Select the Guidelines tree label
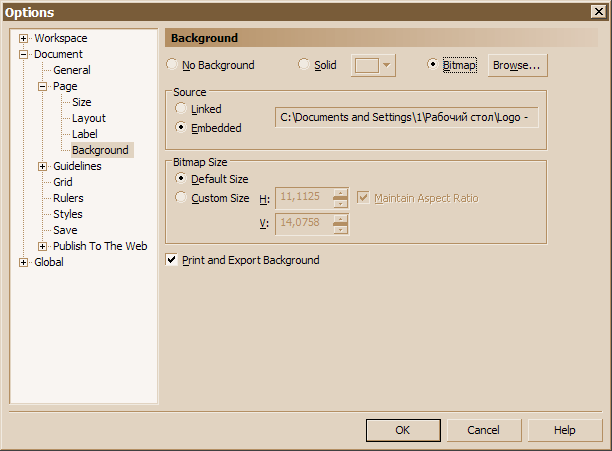The width and height of the screenshot is (612, 451). [77, 166]
